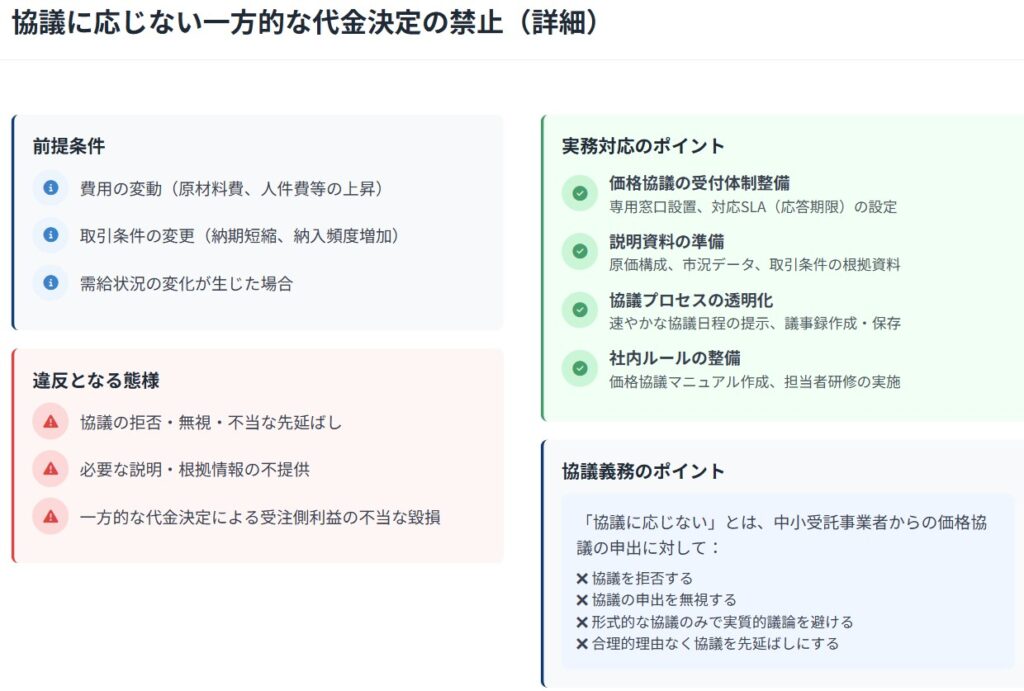Click warning icon beside 必要な説明・根拠情報の不提供
The height and width of the screenshot is (691, 1024).
50,469
